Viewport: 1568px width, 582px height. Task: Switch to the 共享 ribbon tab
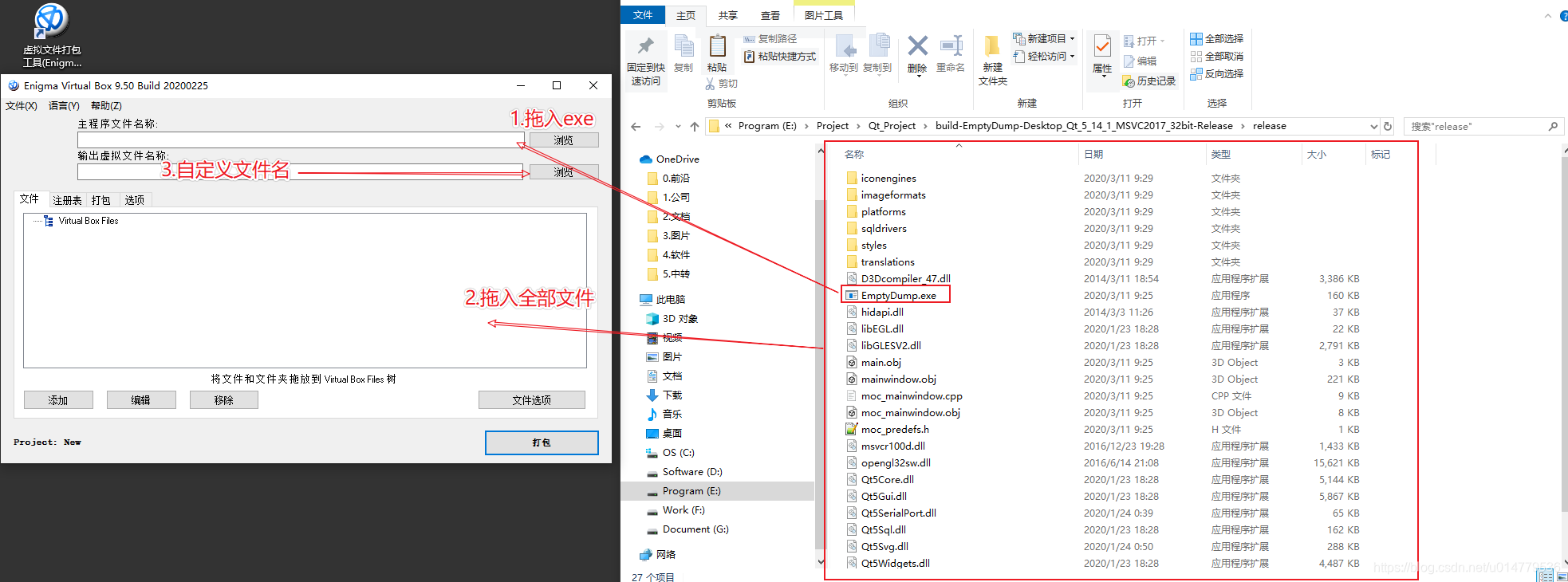click(727, 15)
